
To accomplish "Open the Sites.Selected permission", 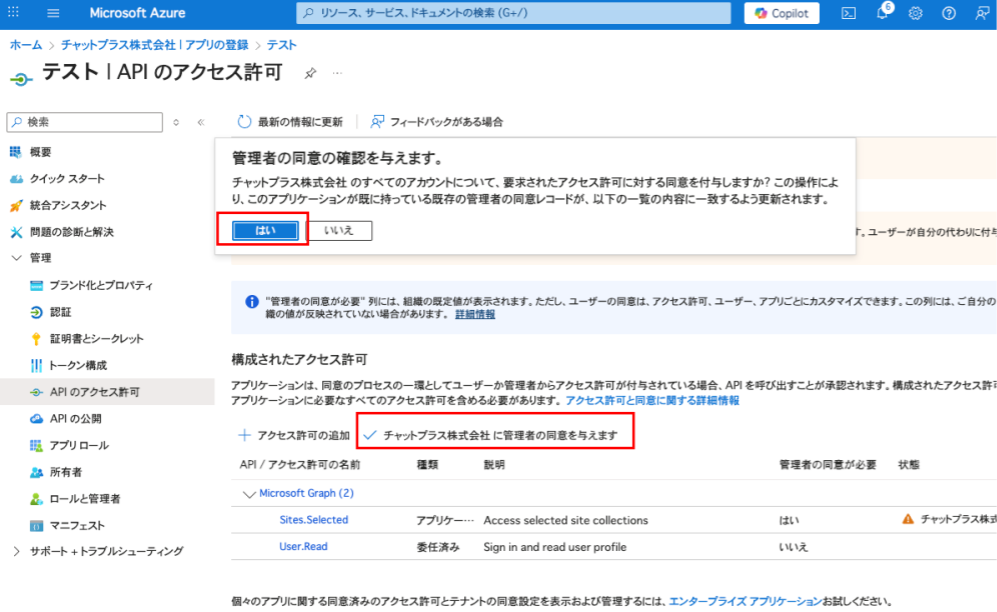I will pyautogui.click(x=313, y=520).
